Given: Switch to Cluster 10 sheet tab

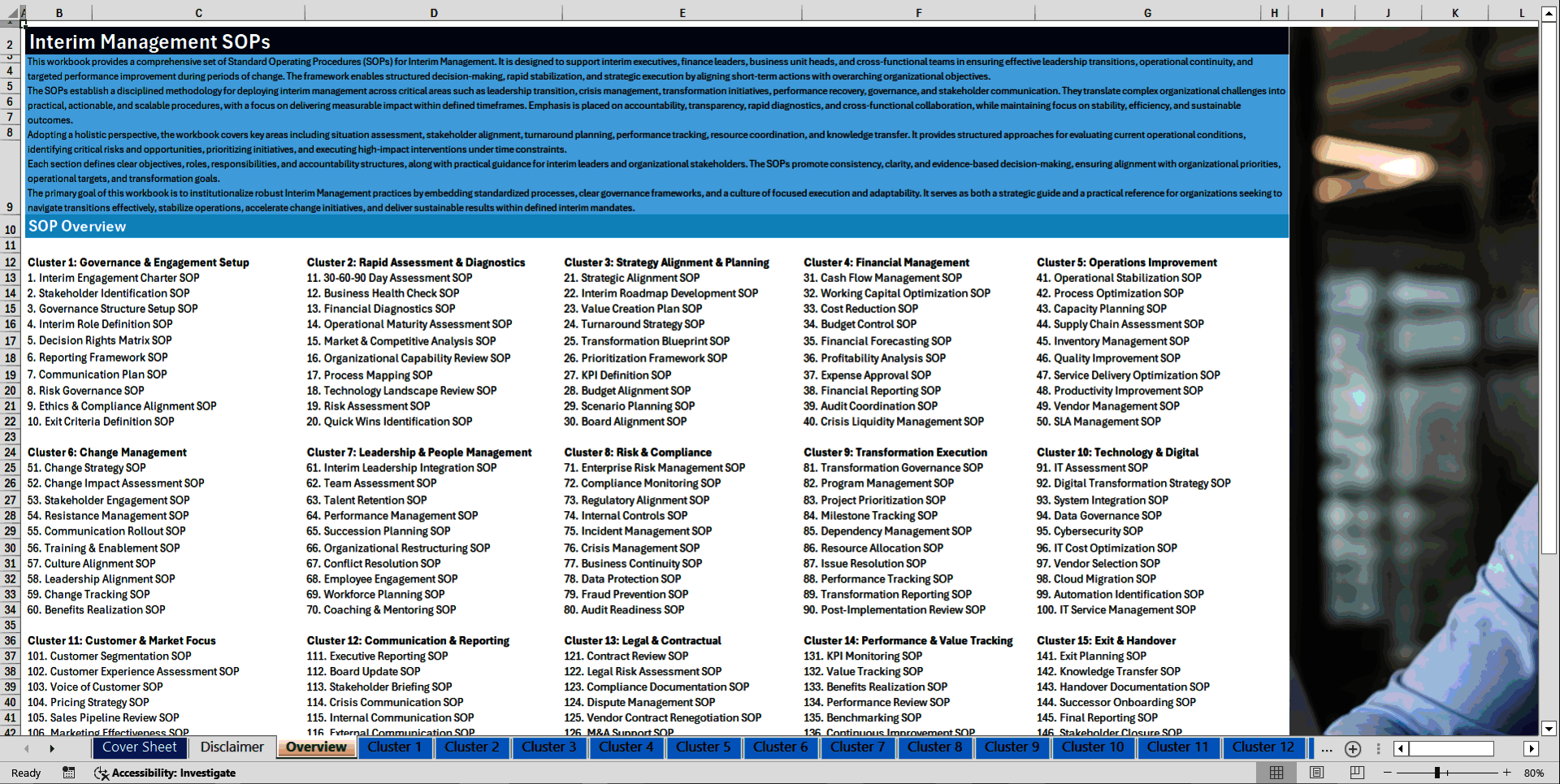Looking at the screenshot, I should [1093, 747].
